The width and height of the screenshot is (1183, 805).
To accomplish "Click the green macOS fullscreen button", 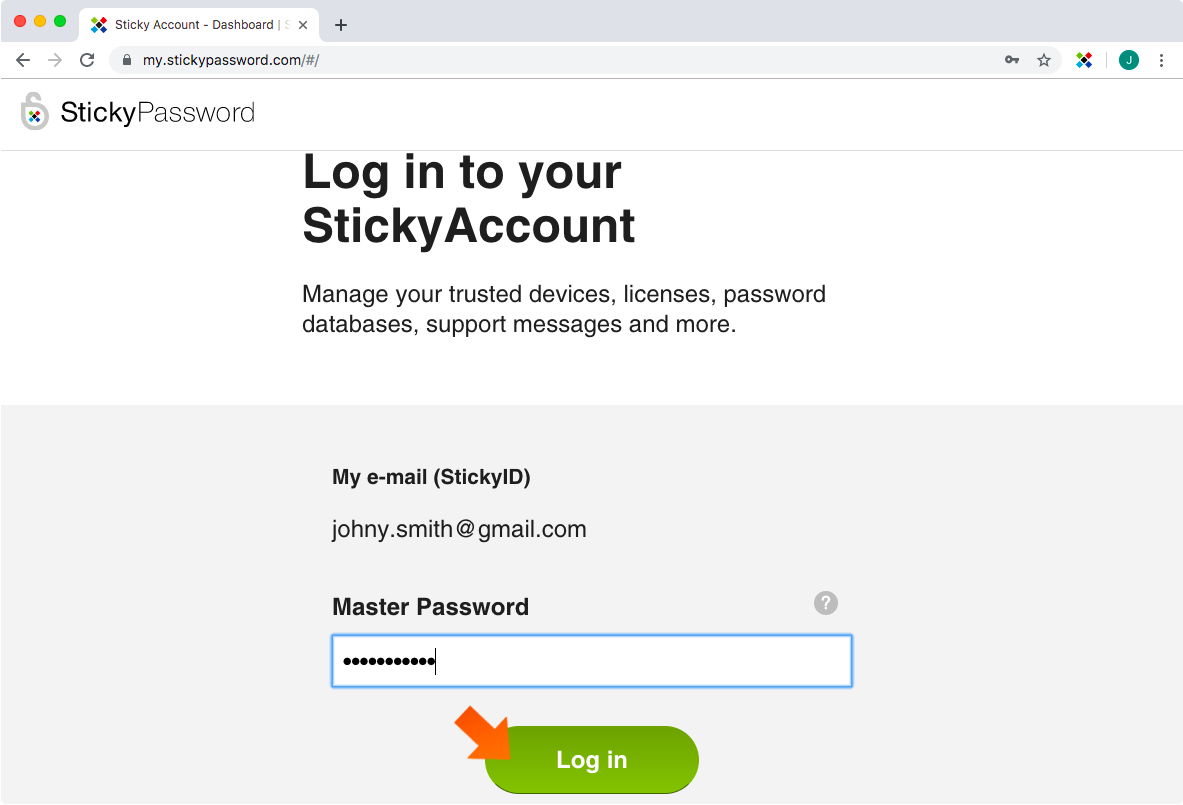I will pyautogui.click(x=60, y=21).
